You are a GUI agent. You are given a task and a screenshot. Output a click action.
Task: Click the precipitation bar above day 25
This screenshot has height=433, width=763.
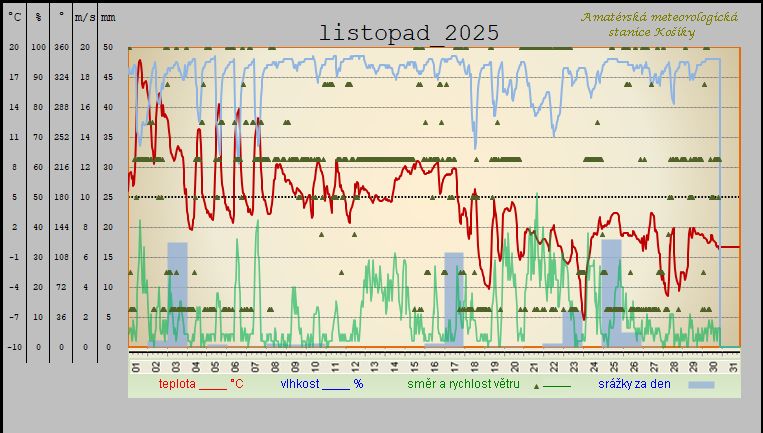click(x=611, y=293)
